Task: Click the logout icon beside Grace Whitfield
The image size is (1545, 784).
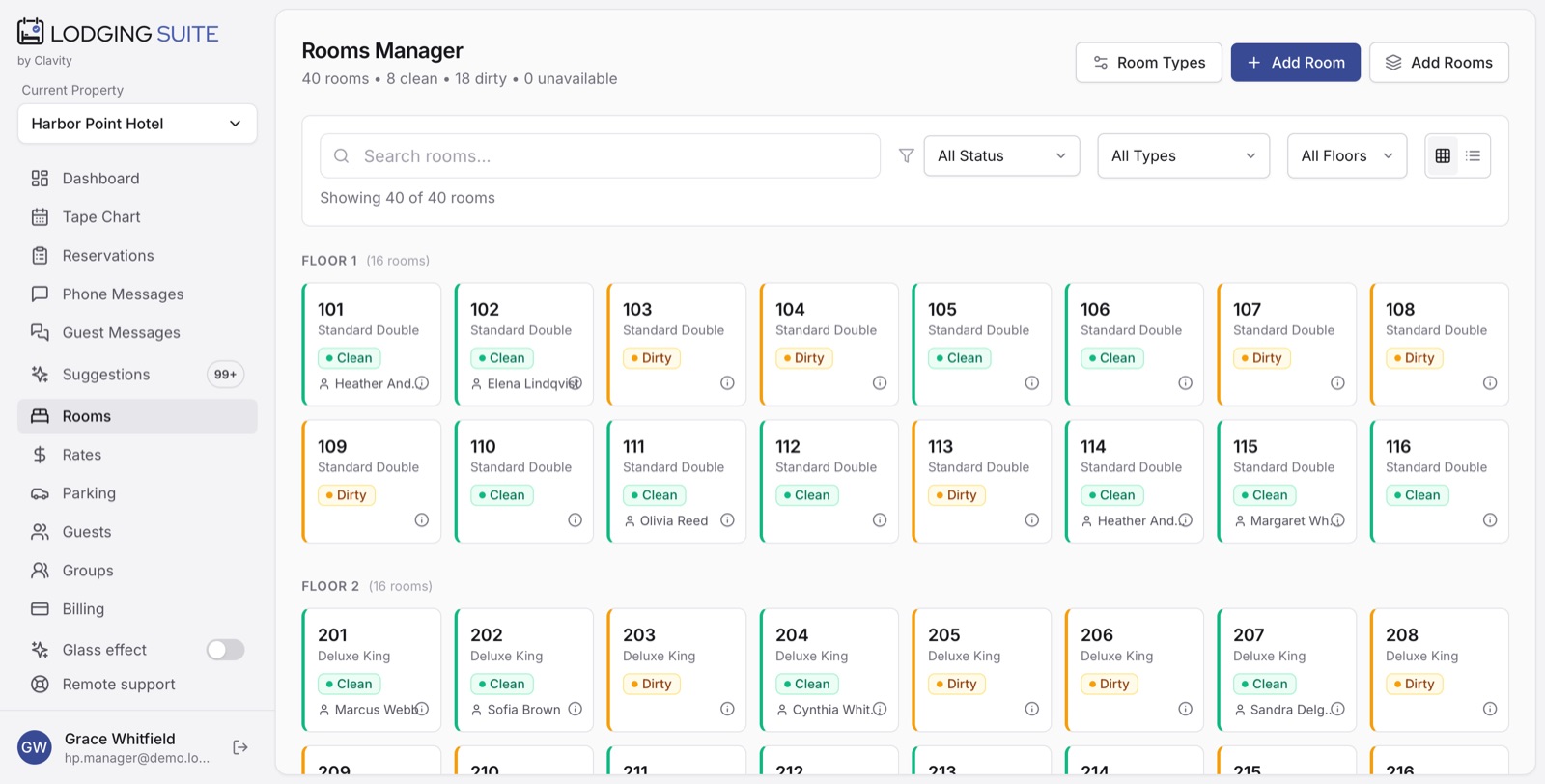Action: [240, 747]
